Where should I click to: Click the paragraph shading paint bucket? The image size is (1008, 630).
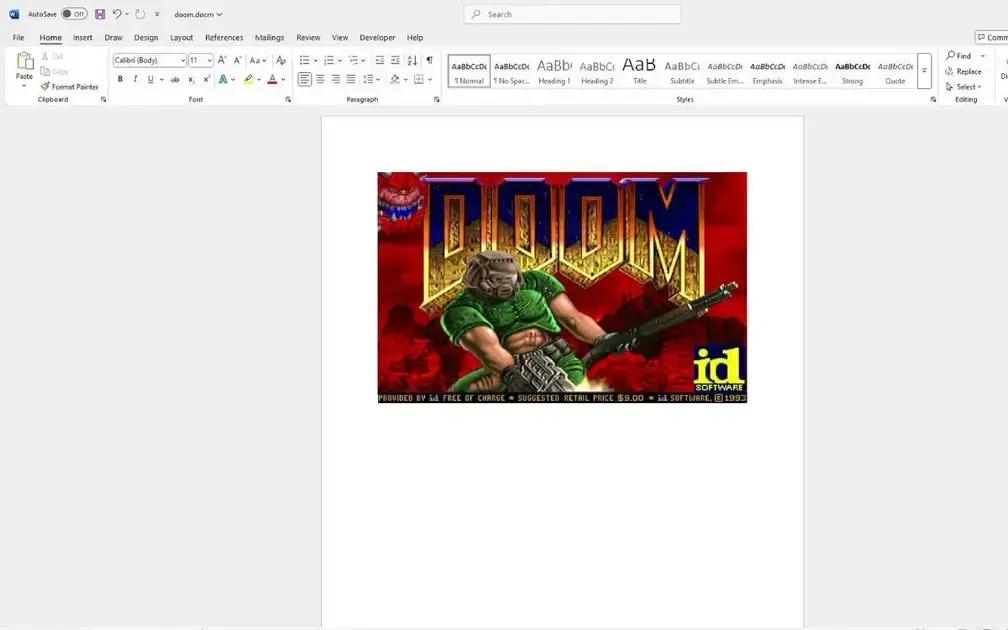395,80
